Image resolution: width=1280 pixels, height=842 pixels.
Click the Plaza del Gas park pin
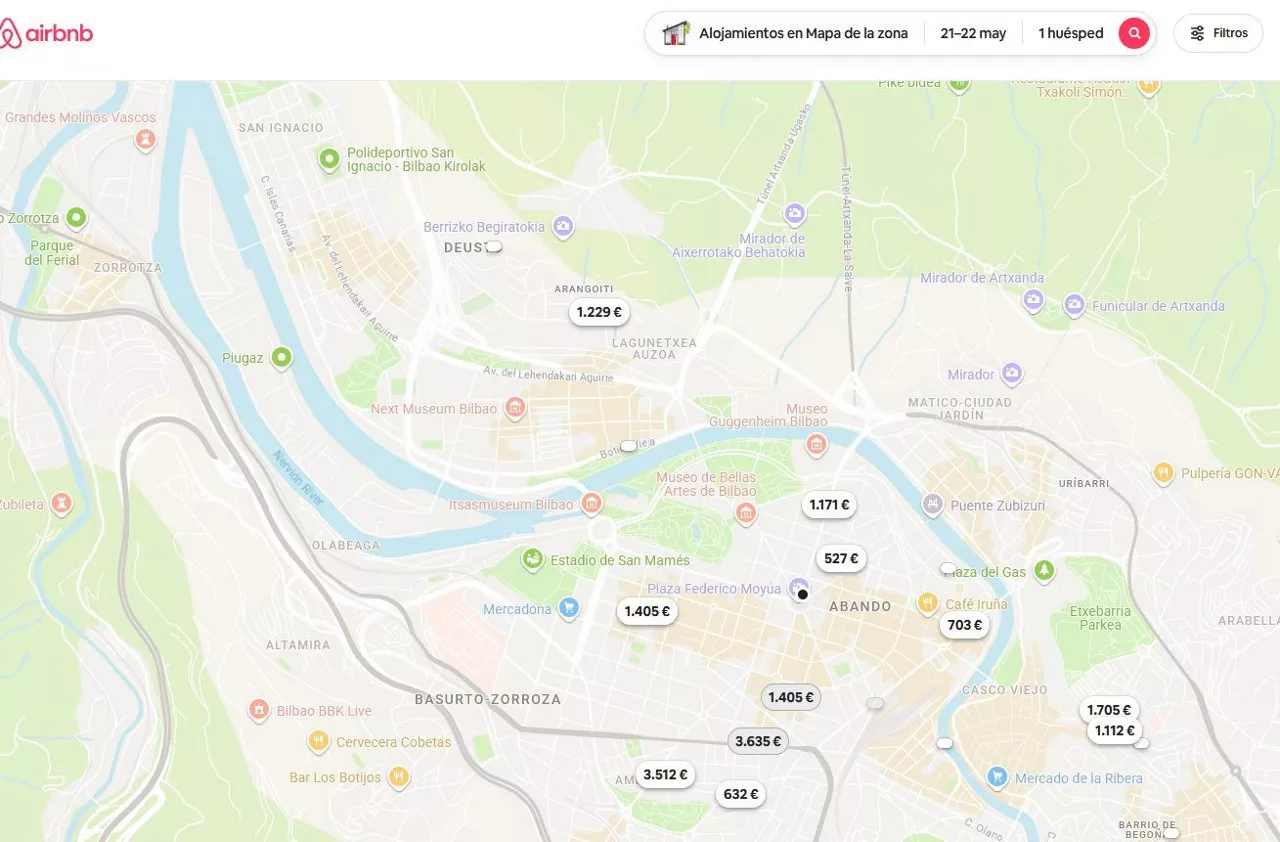pyautogui.click(x=1045, y=570)
